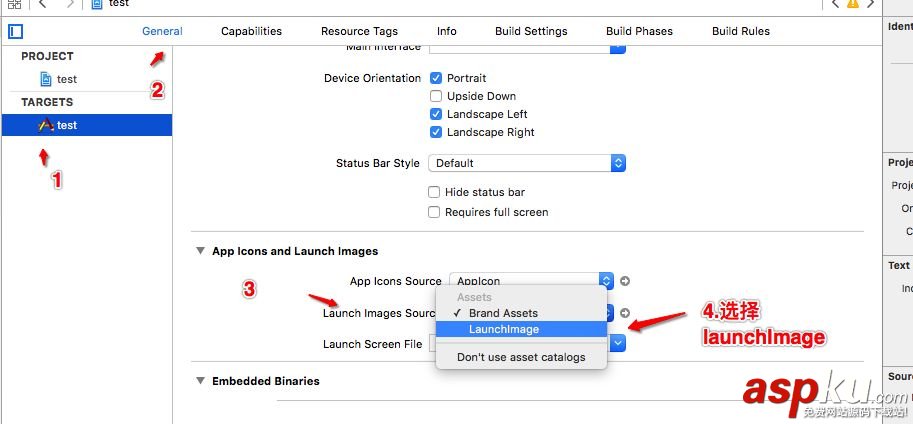Switch to the Build Settings tab
This screenshot has height=424, width=913.
click(x=531, y=31)
